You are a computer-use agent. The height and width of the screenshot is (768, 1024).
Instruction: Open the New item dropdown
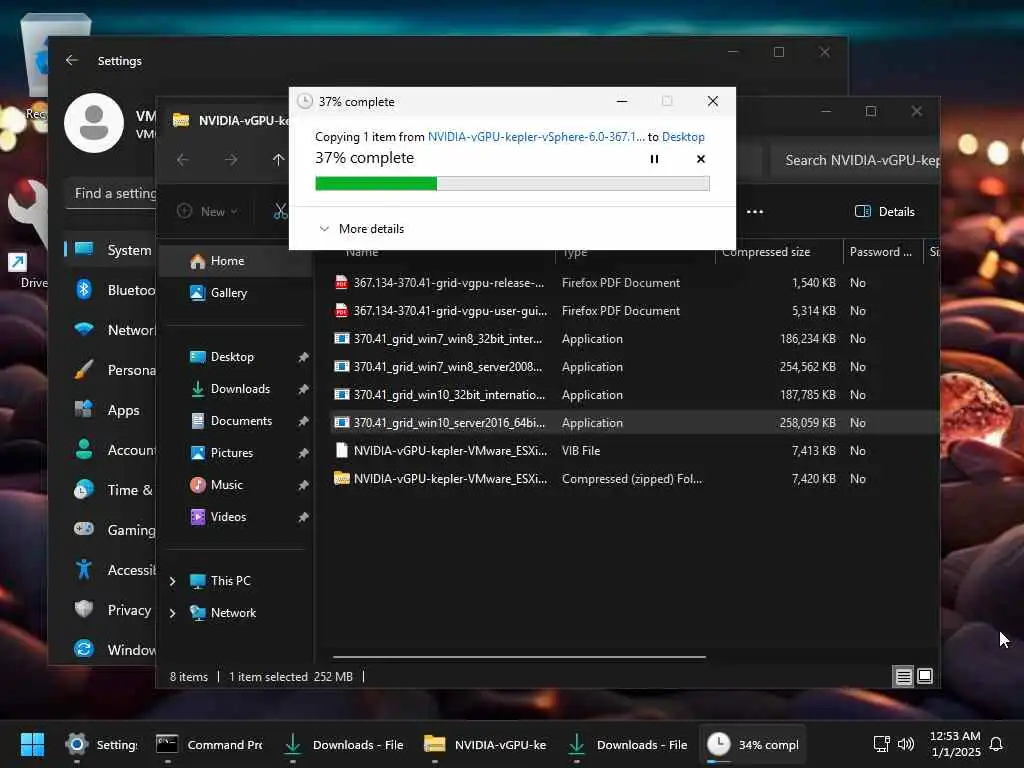(208, 212)
